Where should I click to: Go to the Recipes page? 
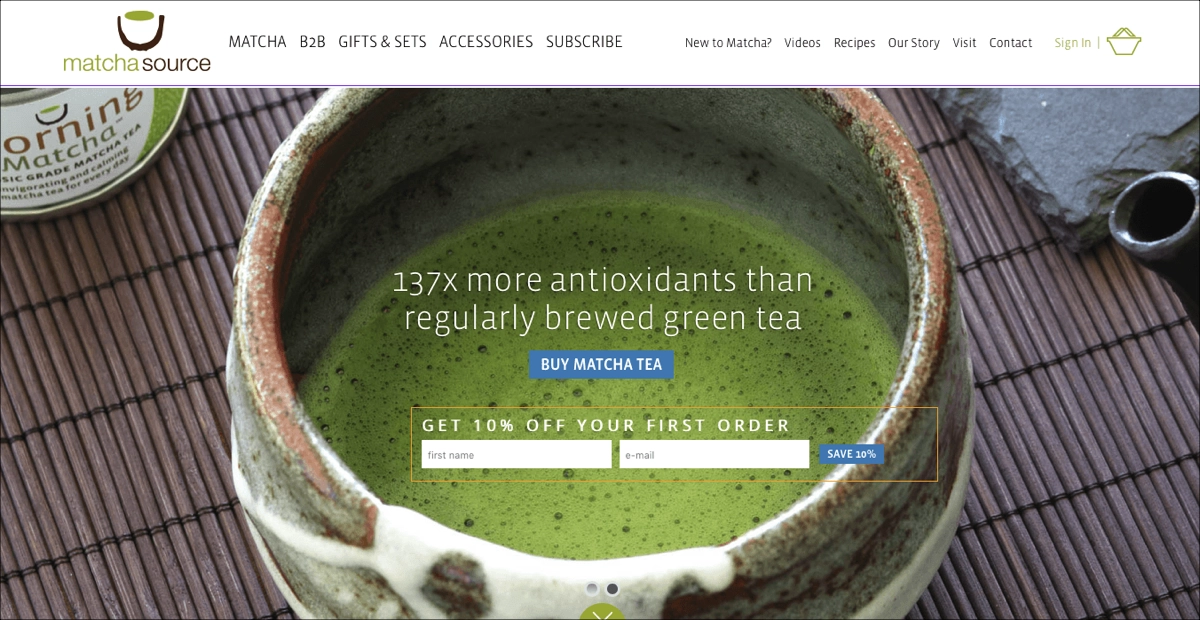[854, 43]
